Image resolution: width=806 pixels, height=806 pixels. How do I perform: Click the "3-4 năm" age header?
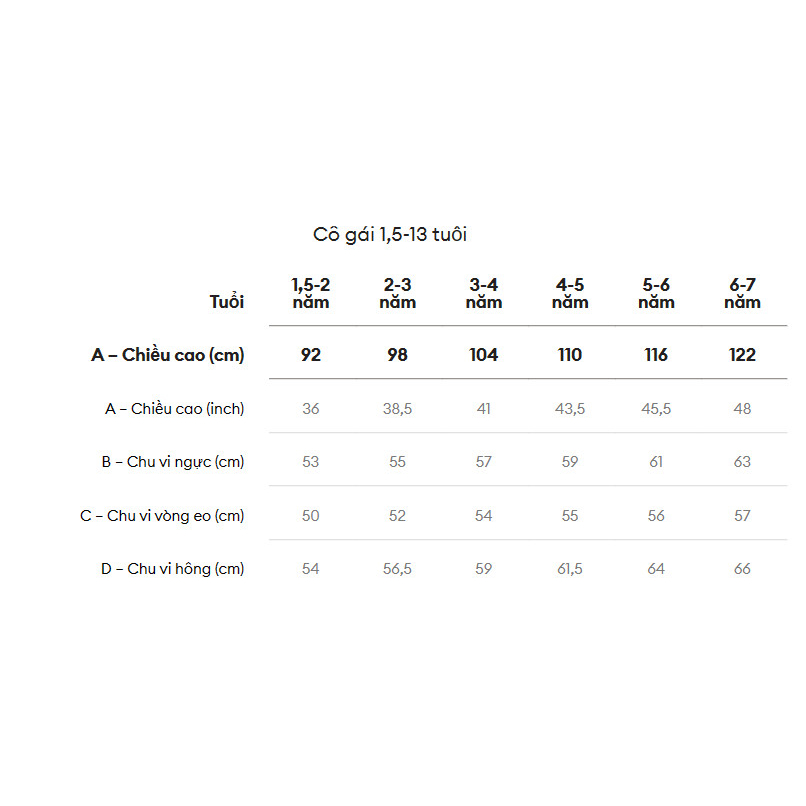coord(484,293)
